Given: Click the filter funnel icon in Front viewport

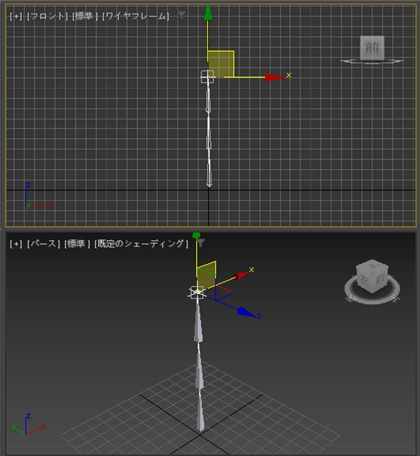Looking at the screenshot, I should point(181,15).
